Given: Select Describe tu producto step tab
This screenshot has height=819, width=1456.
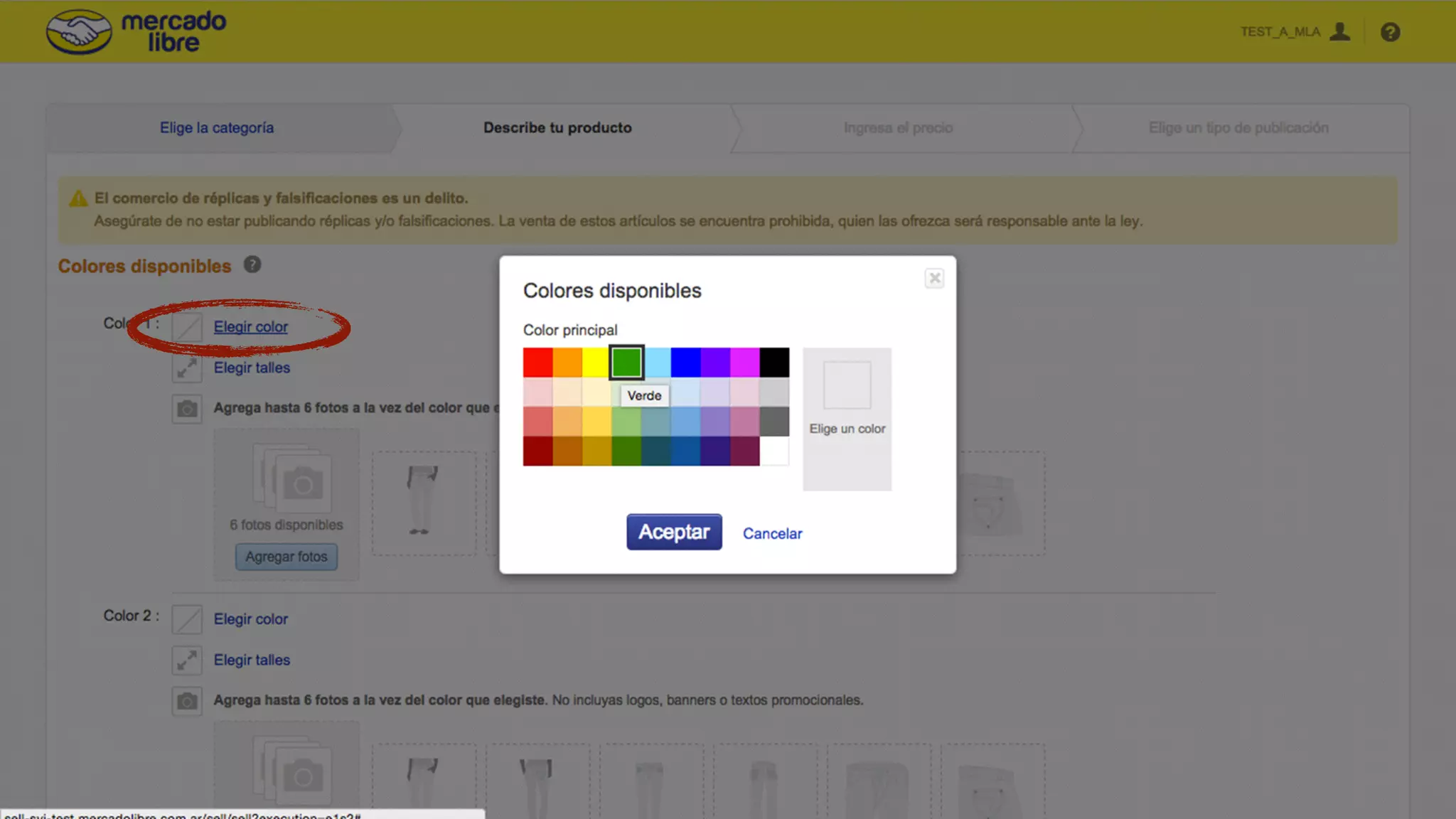Looking at the screenshot, I should [557, 128].
